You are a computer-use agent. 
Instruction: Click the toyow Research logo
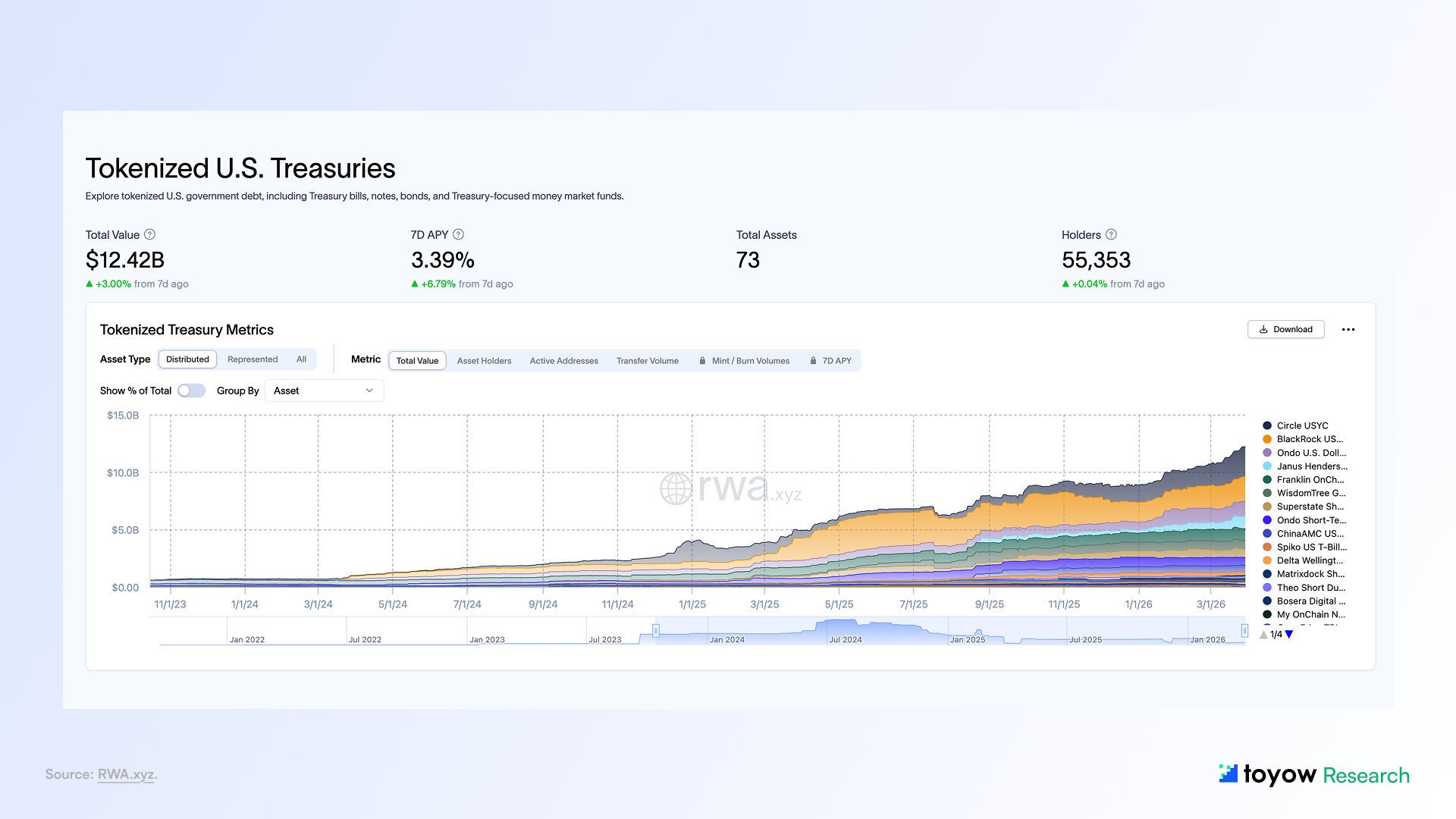[1314, 774]
